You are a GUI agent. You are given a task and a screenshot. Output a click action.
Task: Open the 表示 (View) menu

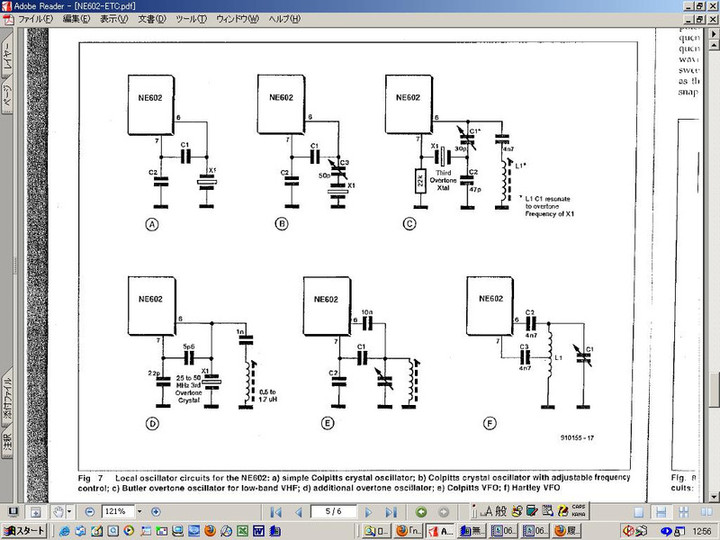(x=113, y=19)
